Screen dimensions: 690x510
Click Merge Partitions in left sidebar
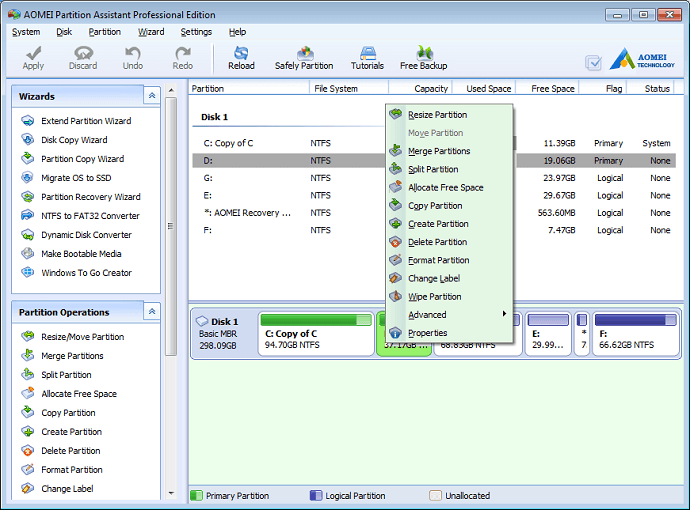(72, 356)
